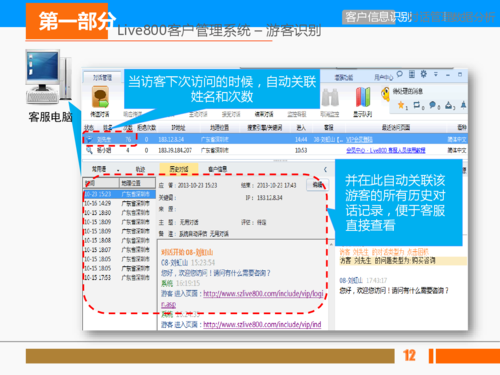Click the speech bubble icon in title bar
This screenshot has height=375, width=500.
click(x=400, y=74)
